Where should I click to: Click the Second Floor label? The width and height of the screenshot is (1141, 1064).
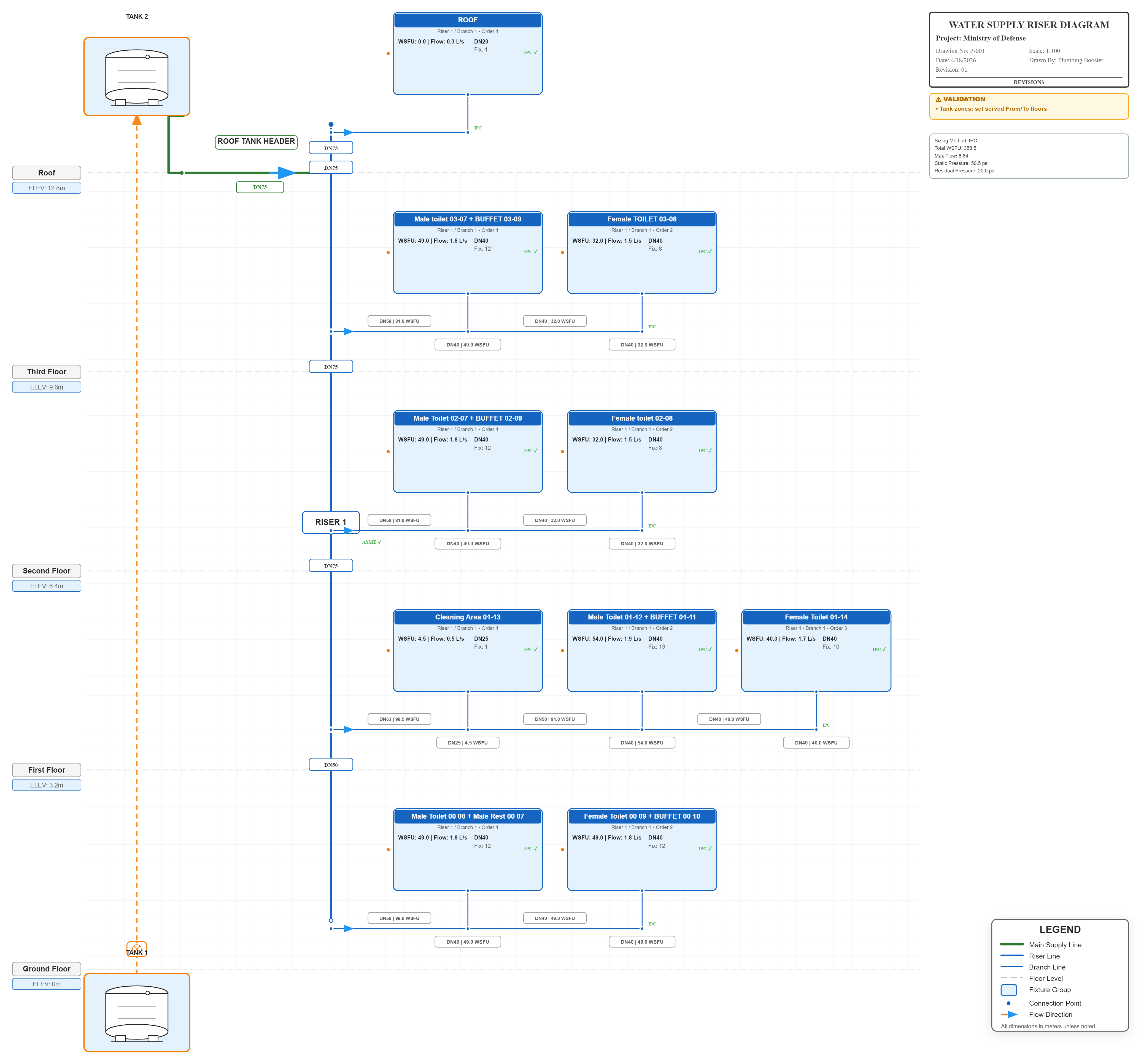tap(47, 571)
